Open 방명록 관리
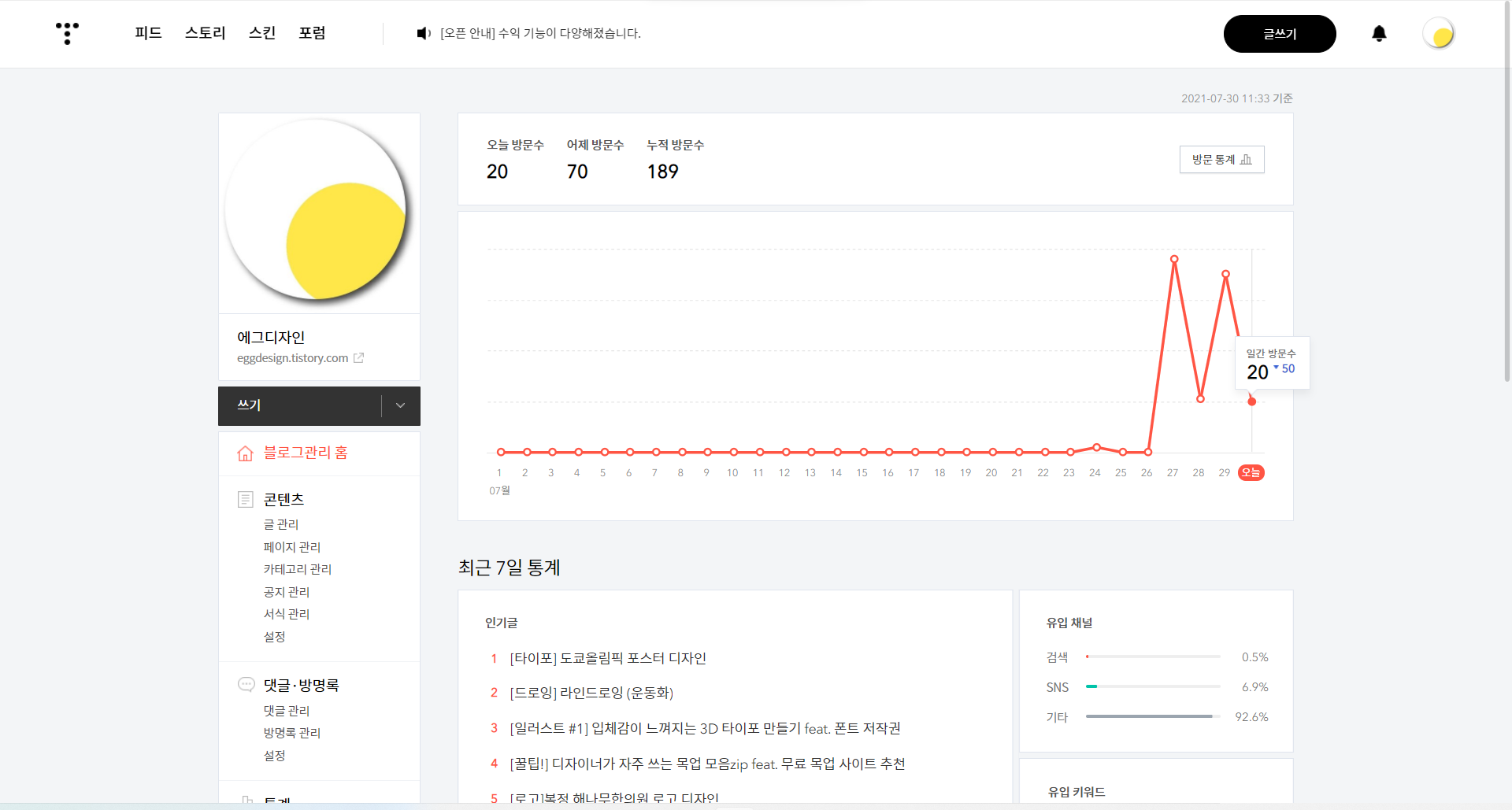Viewport: 1512px width, 810px height. pyautogui.click(x=292, y=733)
